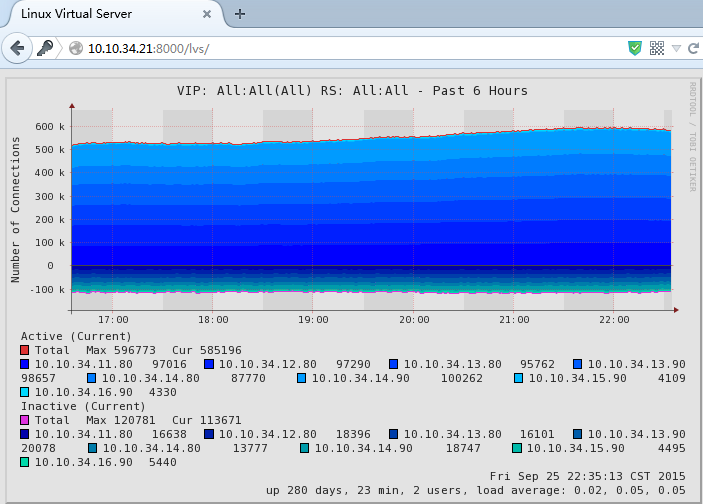Expand the address bar history dropdown arrow
Image resolution: width=703 pixels, height=504 pixels.
[676, 48]
